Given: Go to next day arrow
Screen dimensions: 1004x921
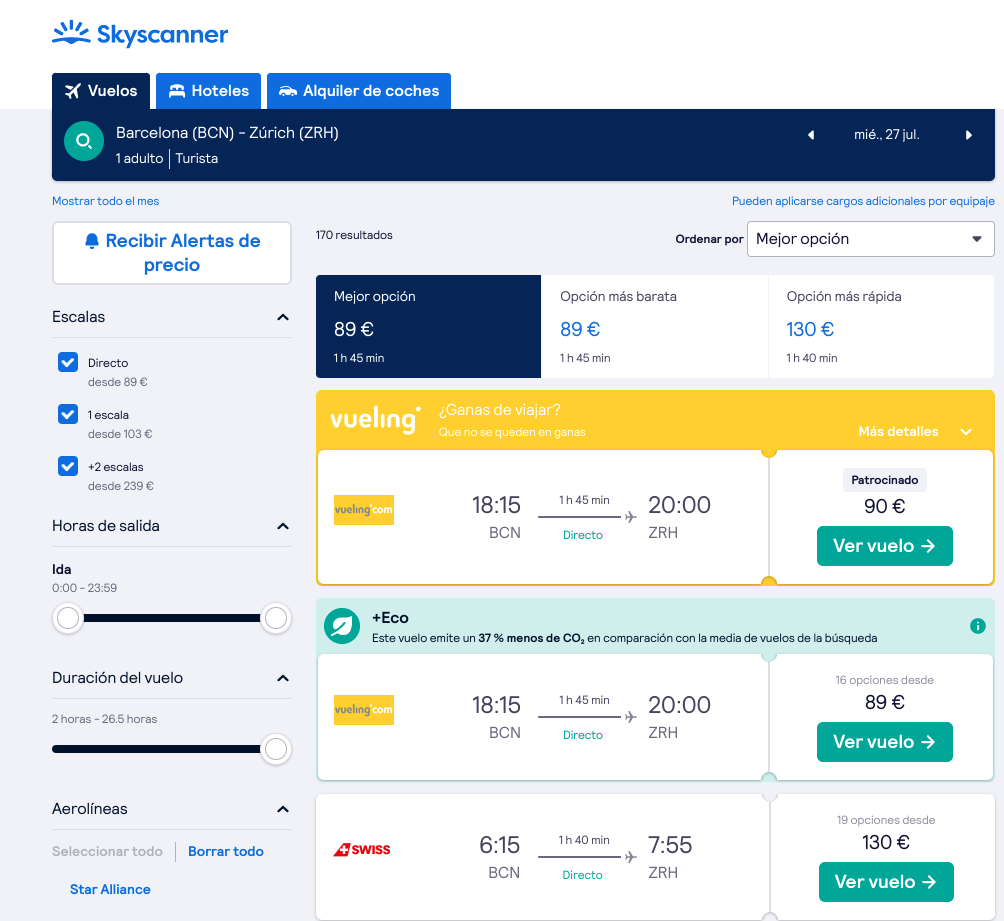Looking at the screenshot, I should (x=969, y=135).
